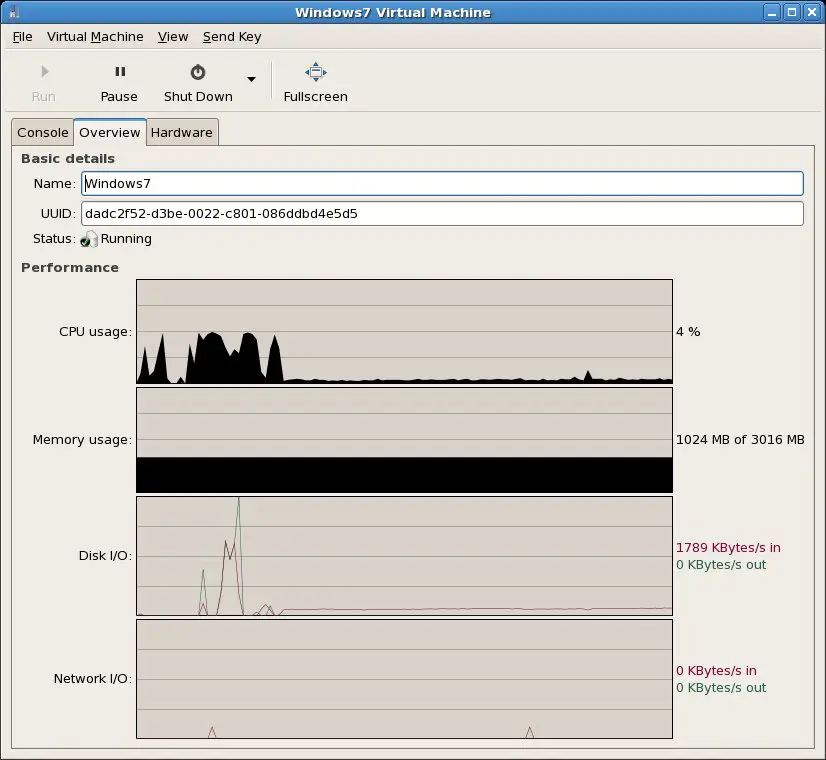Click the Running status icon
The image size is (826, 760).
click(89, 239)
